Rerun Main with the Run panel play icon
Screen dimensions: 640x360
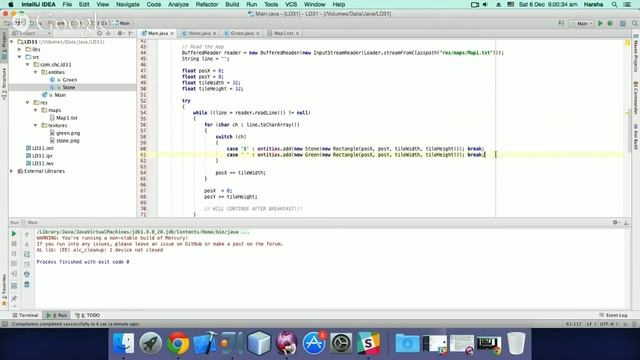coord(14,234)
